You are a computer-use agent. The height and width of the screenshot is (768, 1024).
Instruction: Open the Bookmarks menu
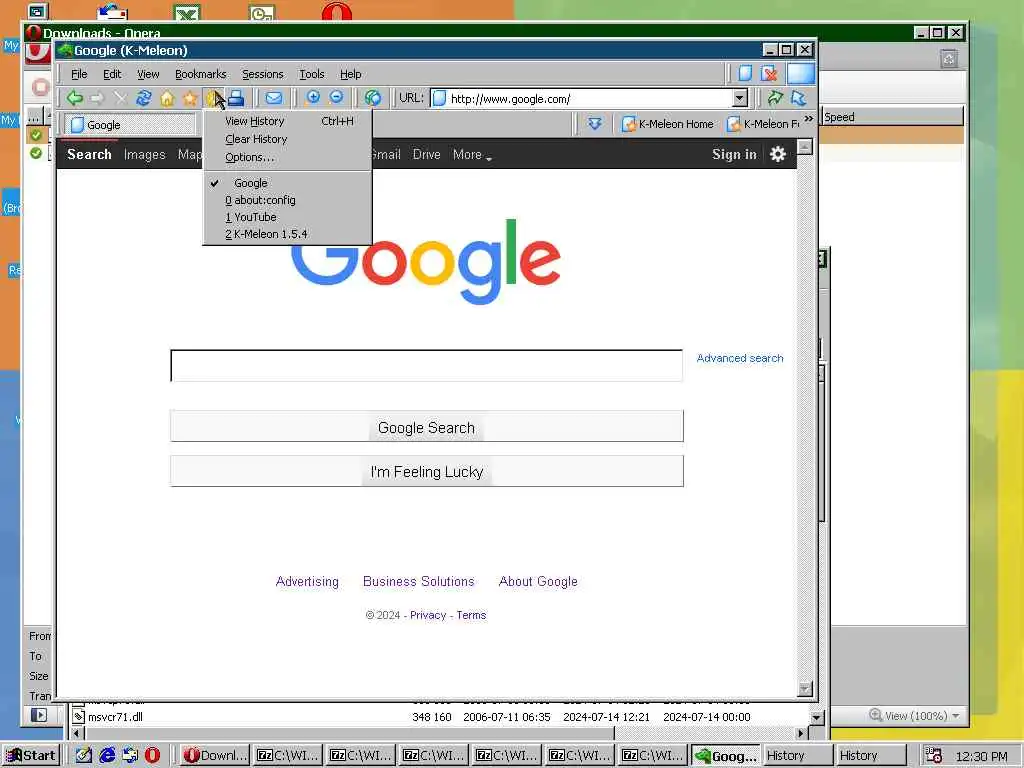coord(200,74)
